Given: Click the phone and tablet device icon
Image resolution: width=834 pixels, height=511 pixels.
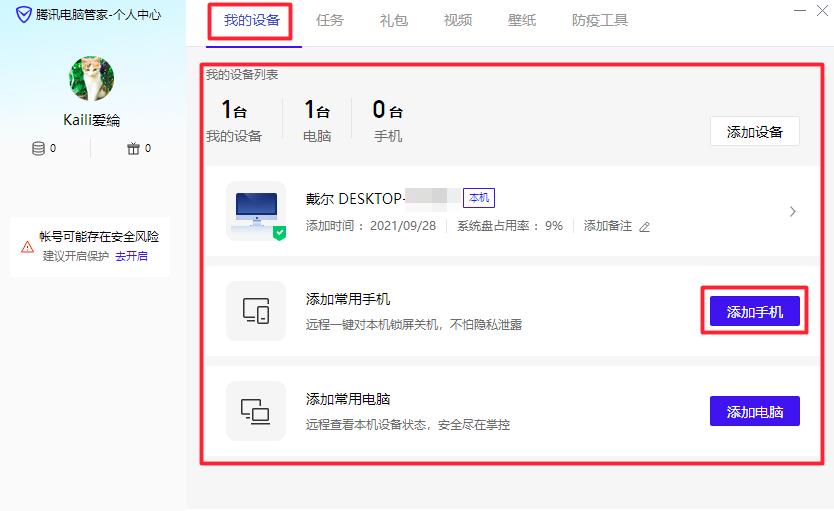Looking at the screenshot, I should pyautogui.click(x=256, y=311).
